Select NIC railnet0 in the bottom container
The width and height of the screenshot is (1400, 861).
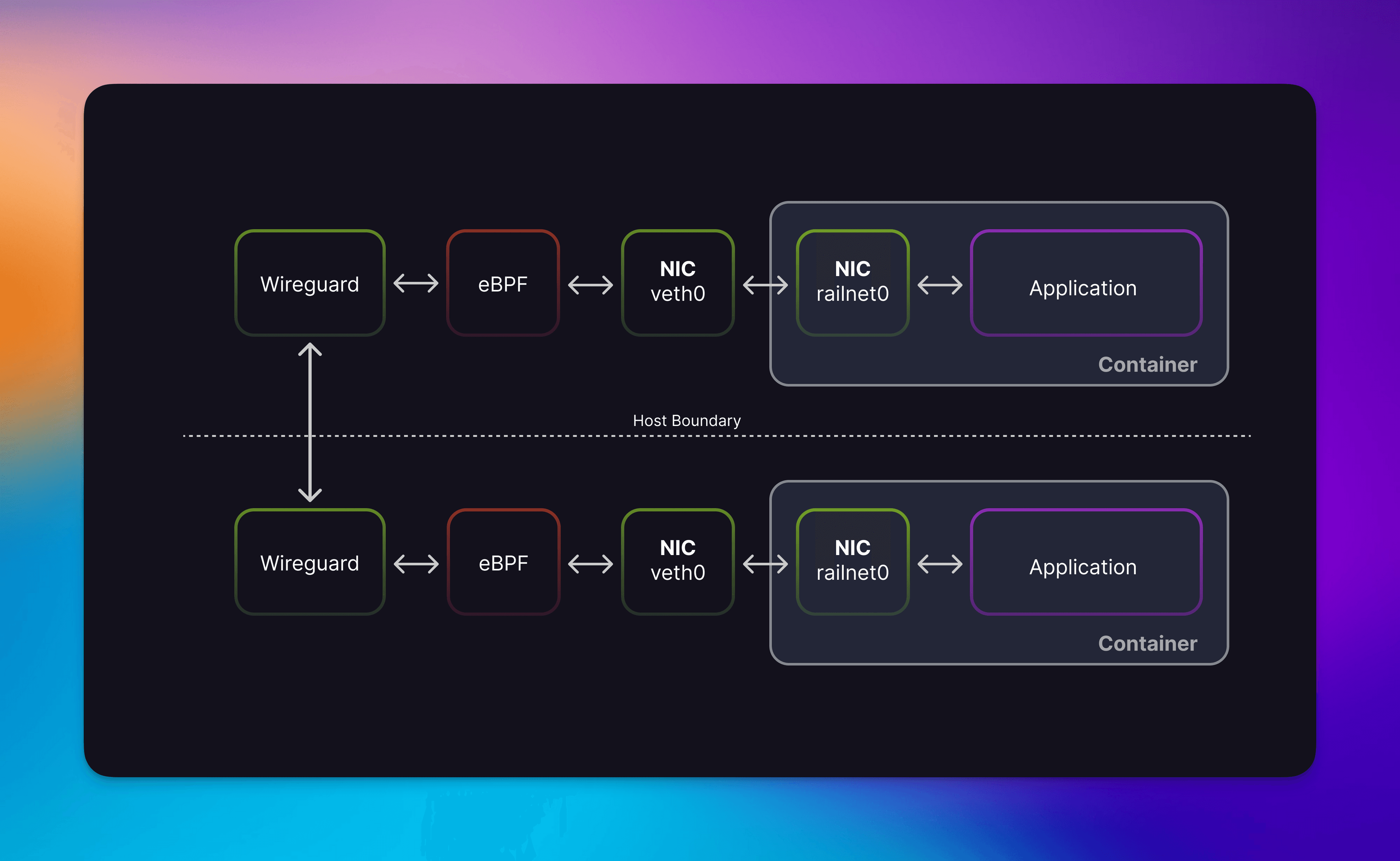(x=852, y=562)
